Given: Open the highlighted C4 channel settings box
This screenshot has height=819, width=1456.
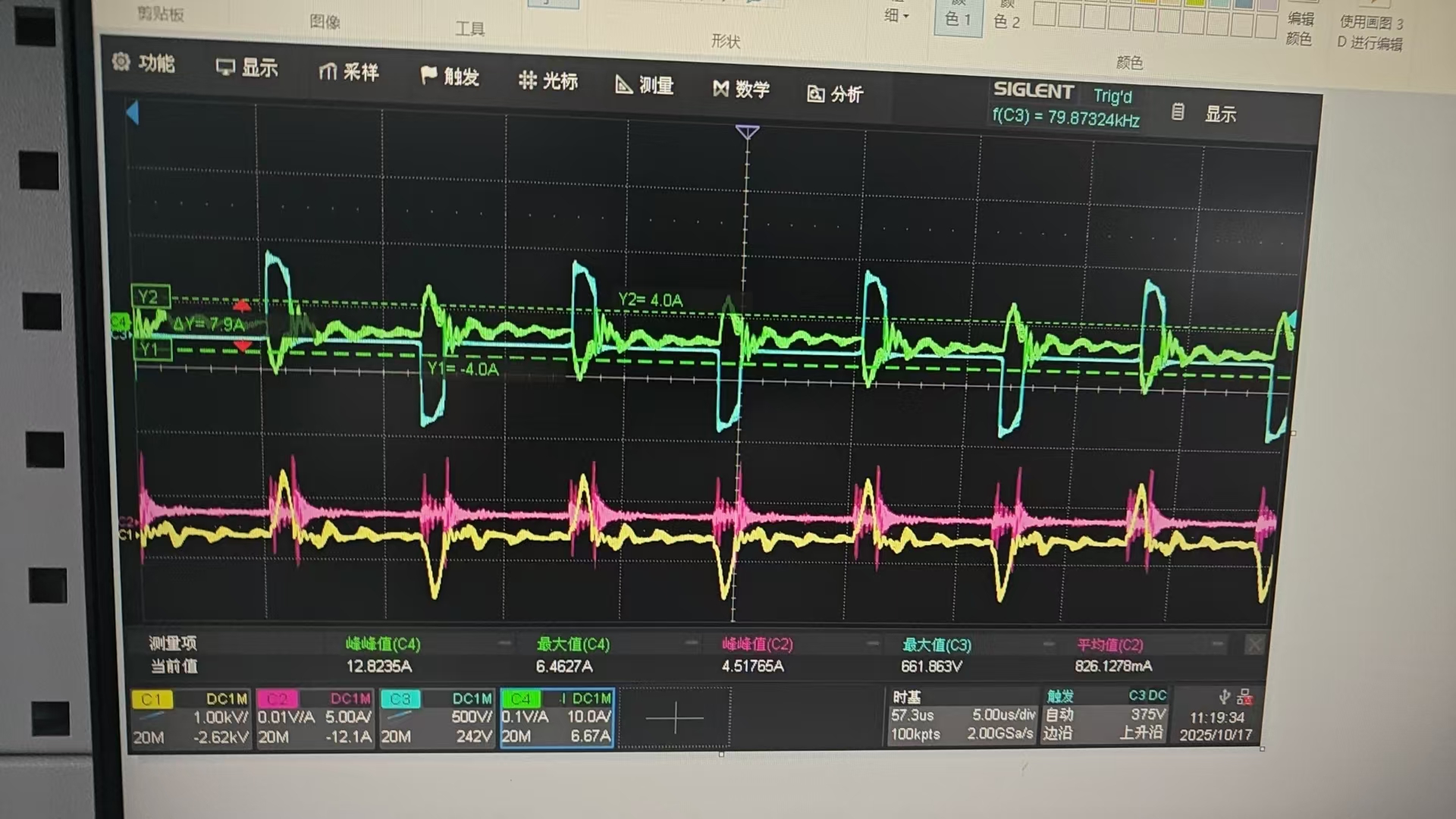Looking at the screenshot, I should 557,718.
